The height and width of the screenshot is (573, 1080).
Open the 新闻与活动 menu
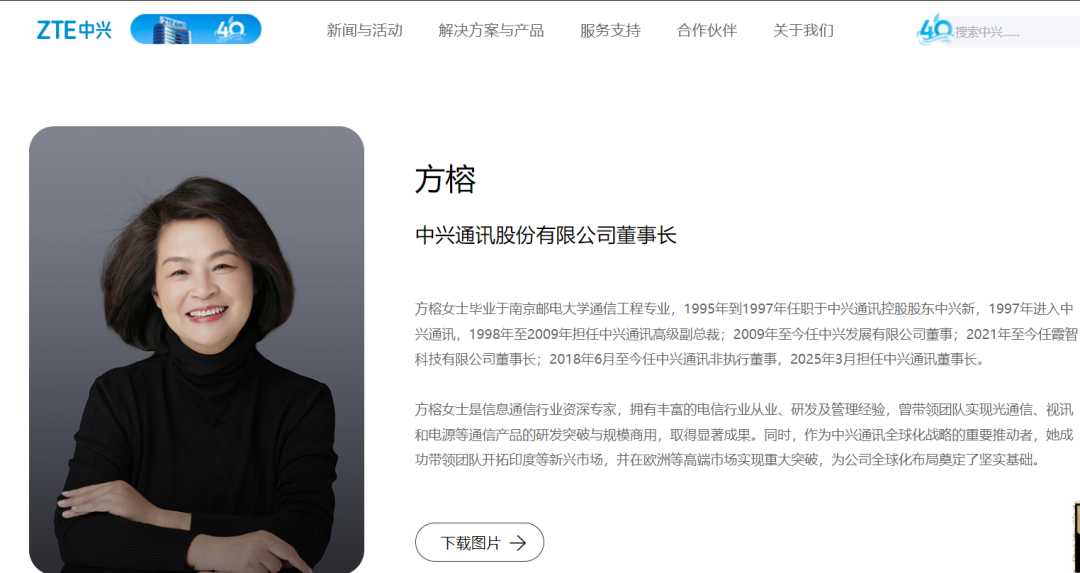pos(364,30)
